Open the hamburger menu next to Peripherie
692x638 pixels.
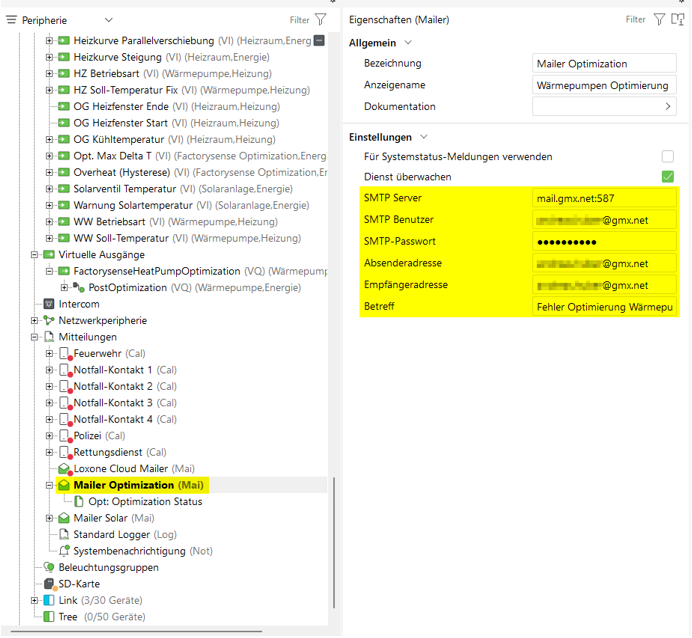click(13, 20)
